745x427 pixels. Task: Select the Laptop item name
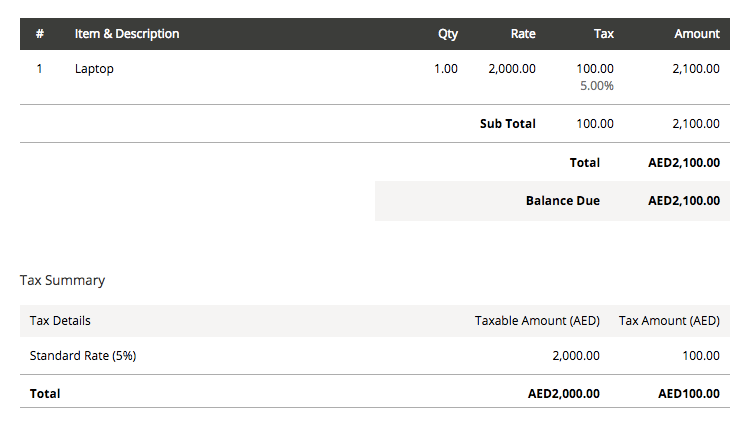pos(94,69)
